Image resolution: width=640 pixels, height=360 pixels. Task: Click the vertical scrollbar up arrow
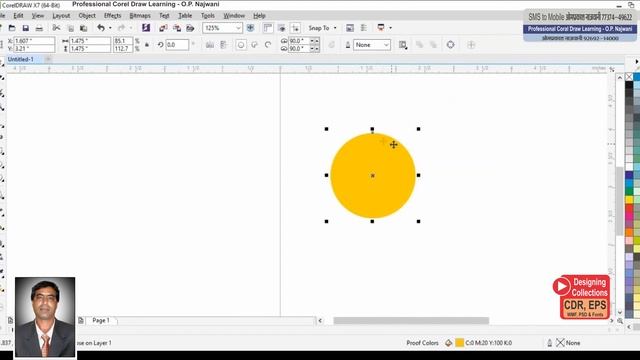pos(620,78)
